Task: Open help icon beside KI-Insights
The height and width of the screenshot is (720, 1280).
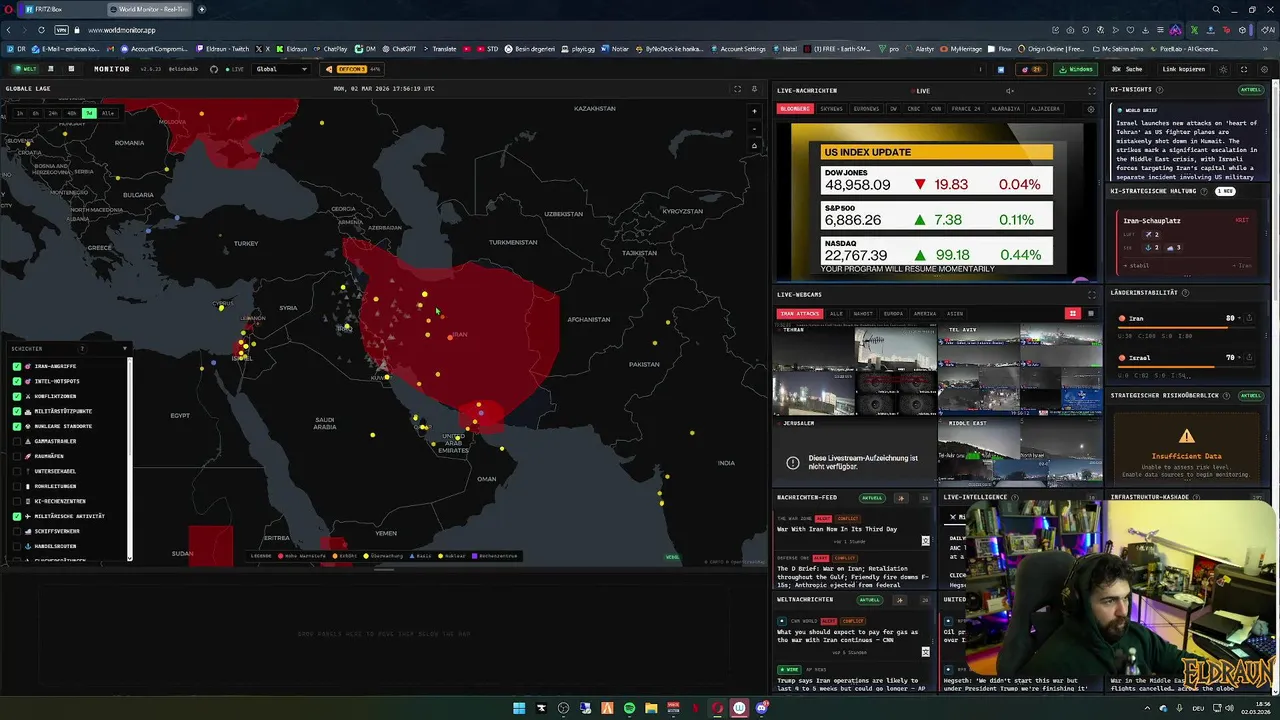Action: (1159, 90)
